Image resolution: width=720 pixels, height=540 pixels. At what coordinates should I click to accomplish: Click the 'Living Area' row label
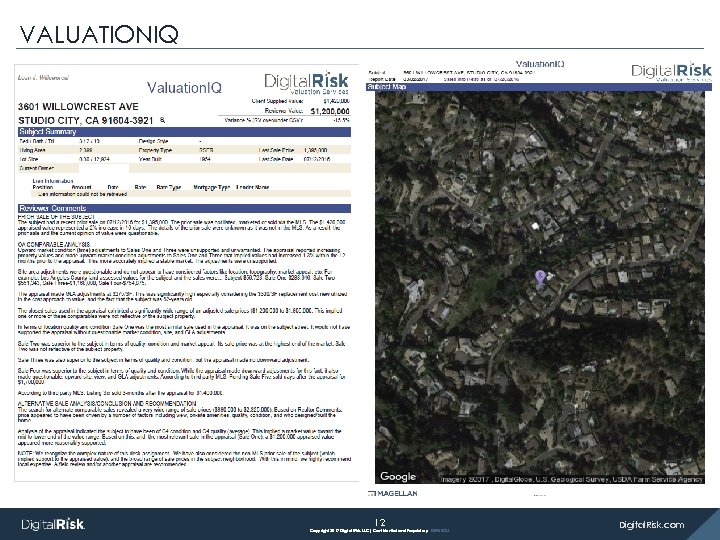pyautogui.click(x=33, y=150)
